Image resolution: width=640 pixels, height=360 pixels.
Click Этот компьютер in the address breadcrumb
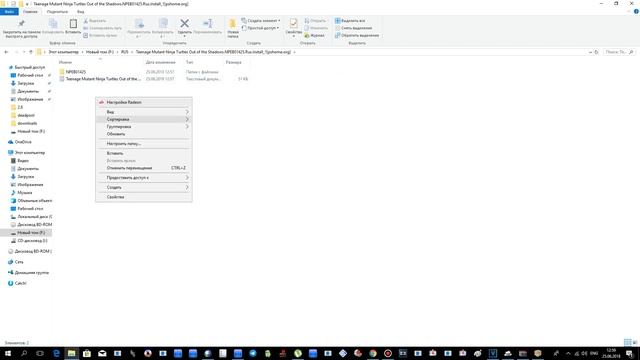click(x=63, y=52)
